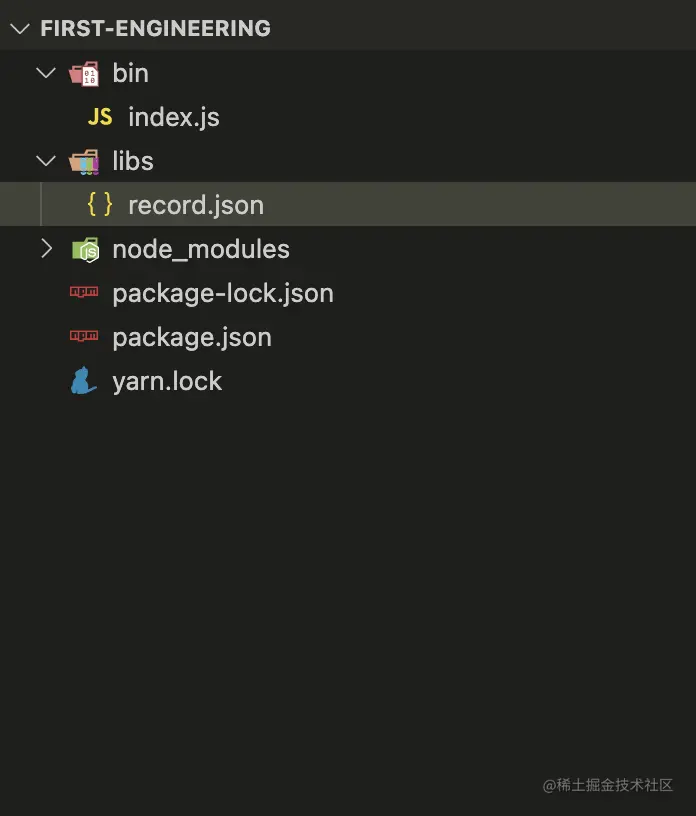Collapse the FIRST-ENGINEERING root chevron
Screen dimensions: 696x816
(20, 29)
